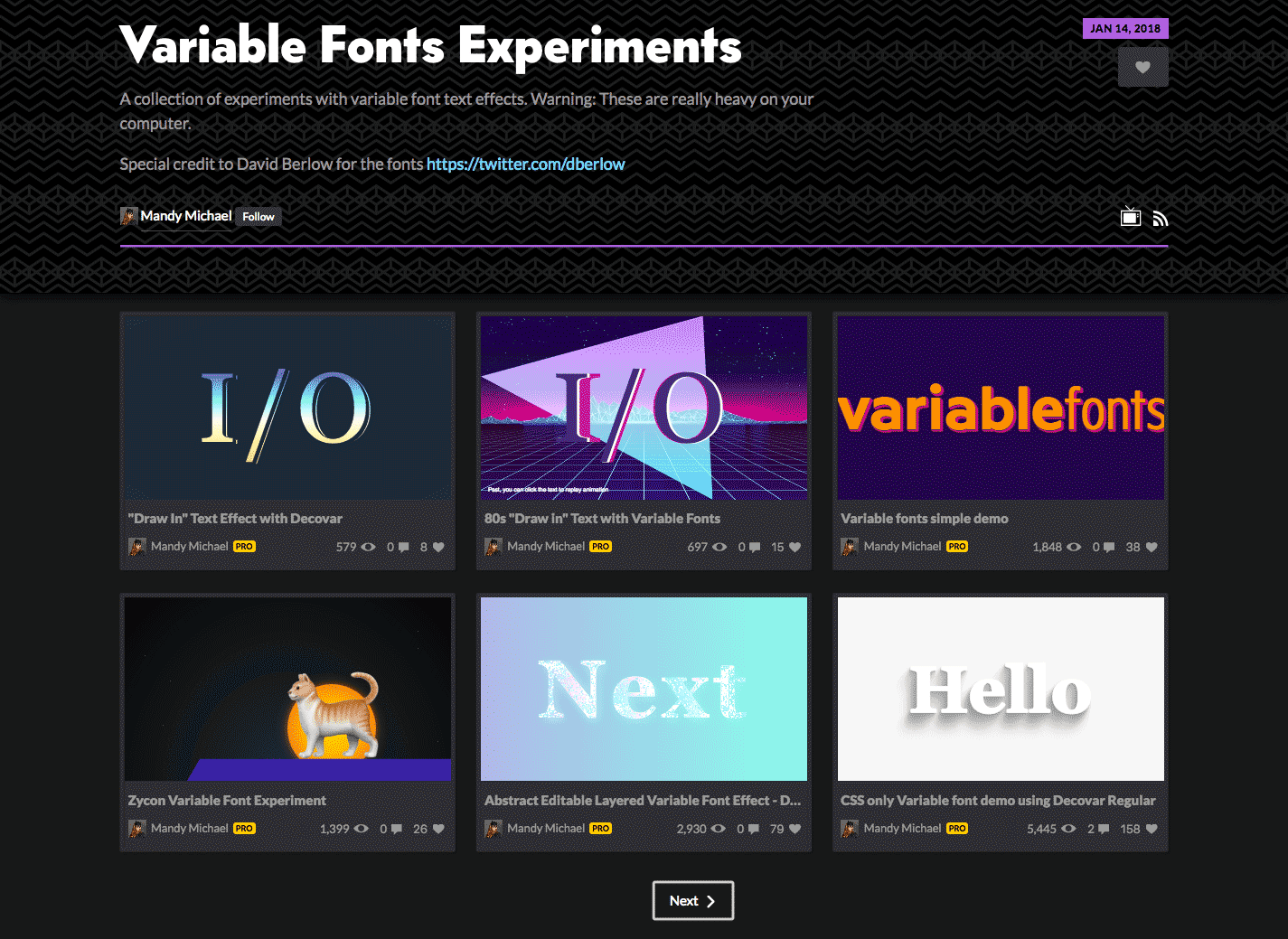The width and height of the screenshot is (1288, 939).
Task: Go to the next page of pens
Action: (x=692, y=900)
